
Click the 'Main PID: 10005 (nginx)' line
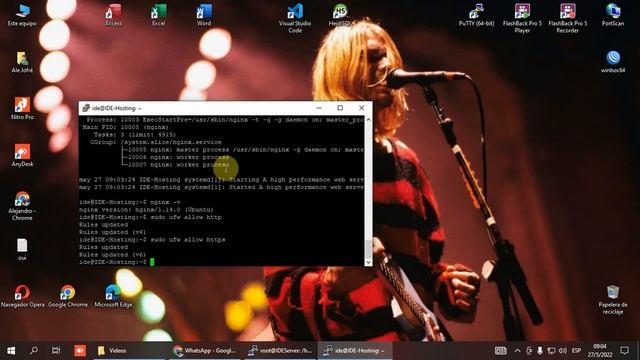125,127
